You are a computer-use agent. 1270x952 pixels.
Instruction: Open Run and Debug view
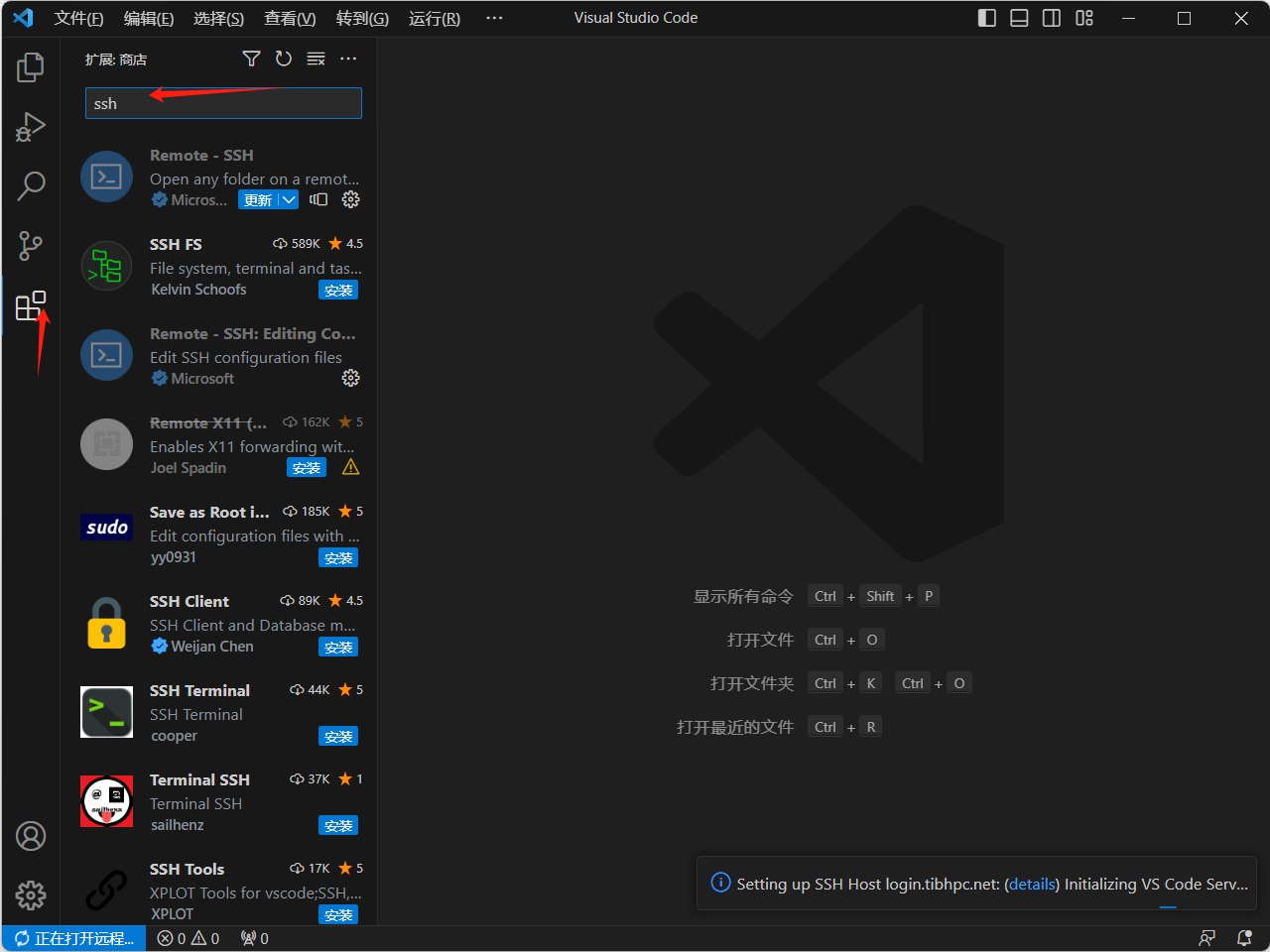[x=31, y=127]
